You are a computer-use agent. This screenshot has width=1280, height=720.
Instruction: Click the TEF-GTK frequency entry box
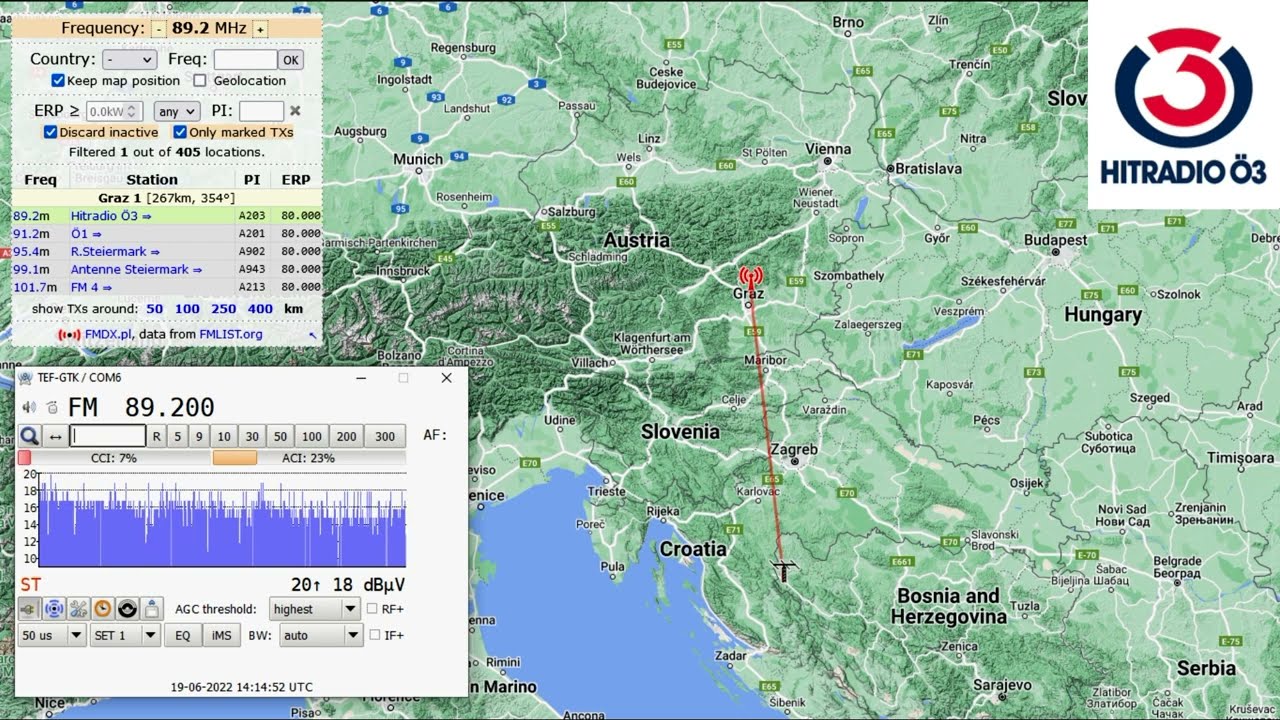point(108,436)
